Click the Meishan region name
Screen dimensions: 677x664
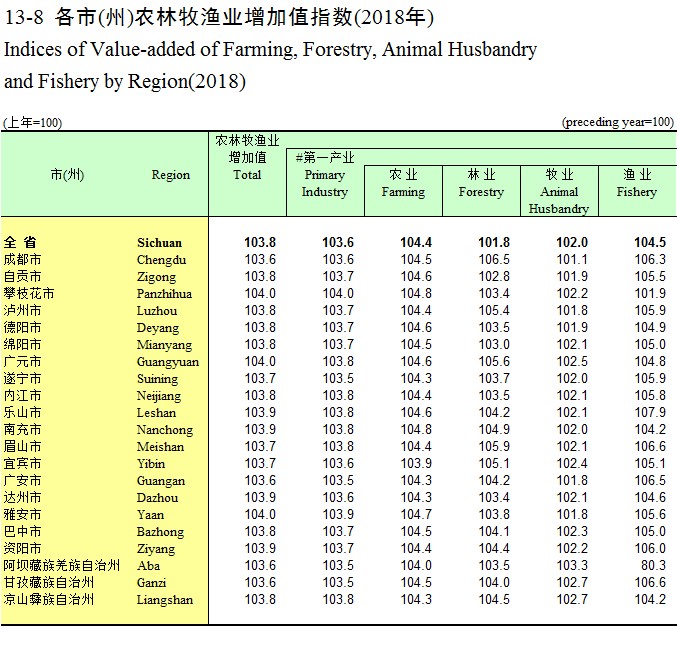[x=160, y=447]
